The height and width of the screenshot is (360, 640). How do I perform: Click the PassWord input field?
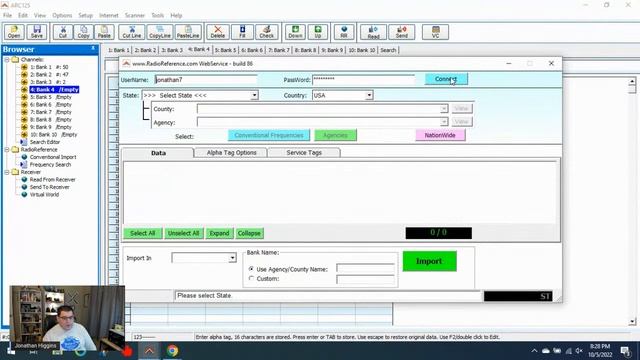(x=363, y=80)
